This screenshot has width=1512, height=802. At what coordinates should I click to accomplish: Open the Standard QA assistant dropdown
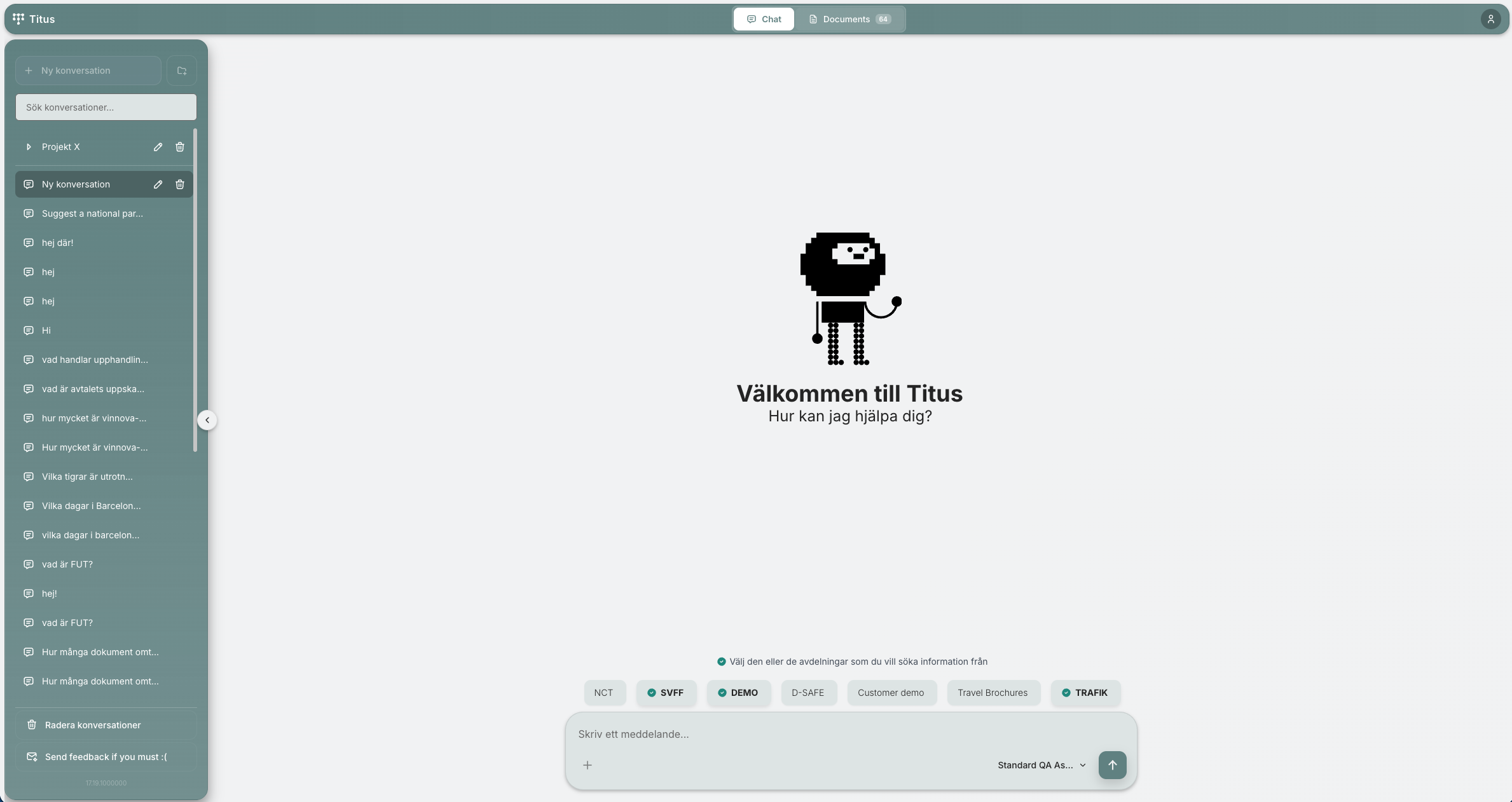(1041, 765)
